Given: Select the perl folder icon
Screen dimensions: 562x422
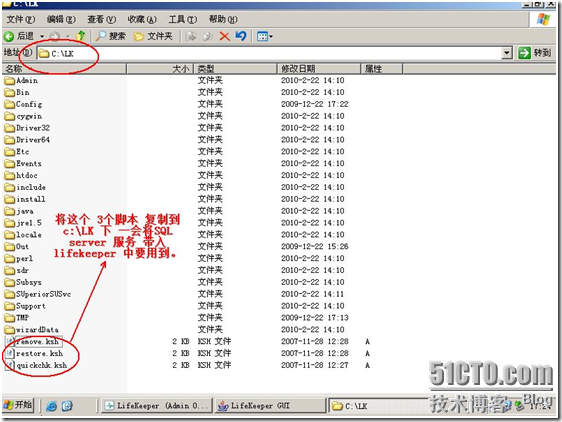Looking at the screenshot, I should [x=9, y=259].
